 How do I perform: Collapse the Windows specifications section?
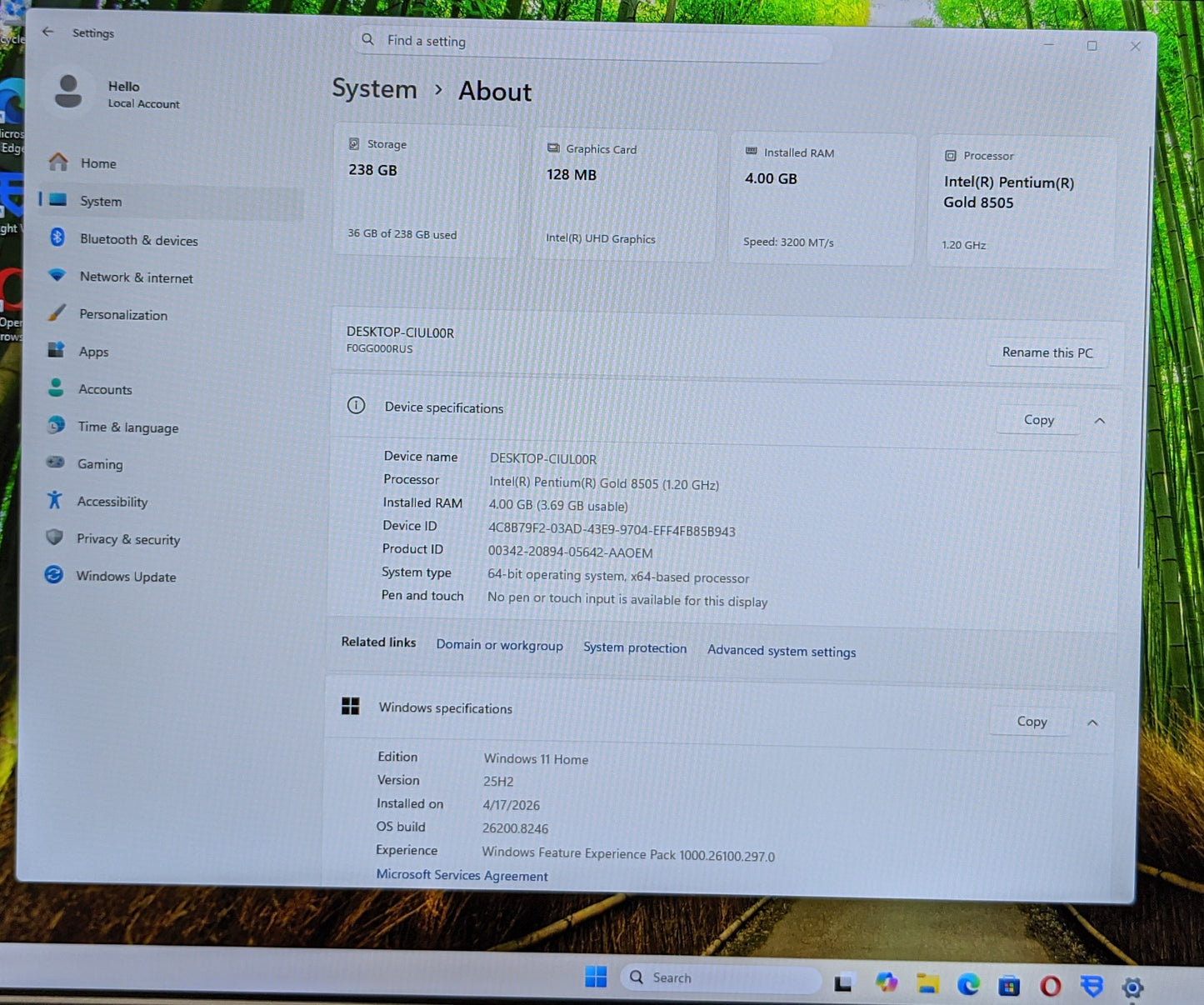tap(1092, 722)
